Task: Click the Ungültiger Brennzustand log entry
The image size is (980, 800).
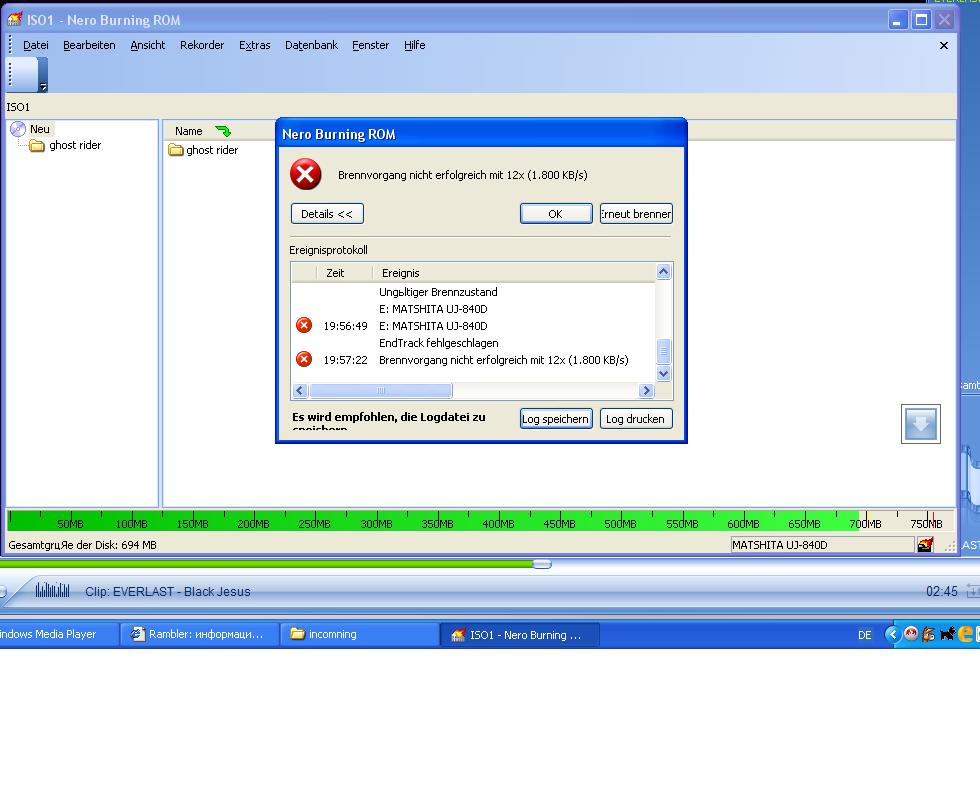Action: point(438,292)
